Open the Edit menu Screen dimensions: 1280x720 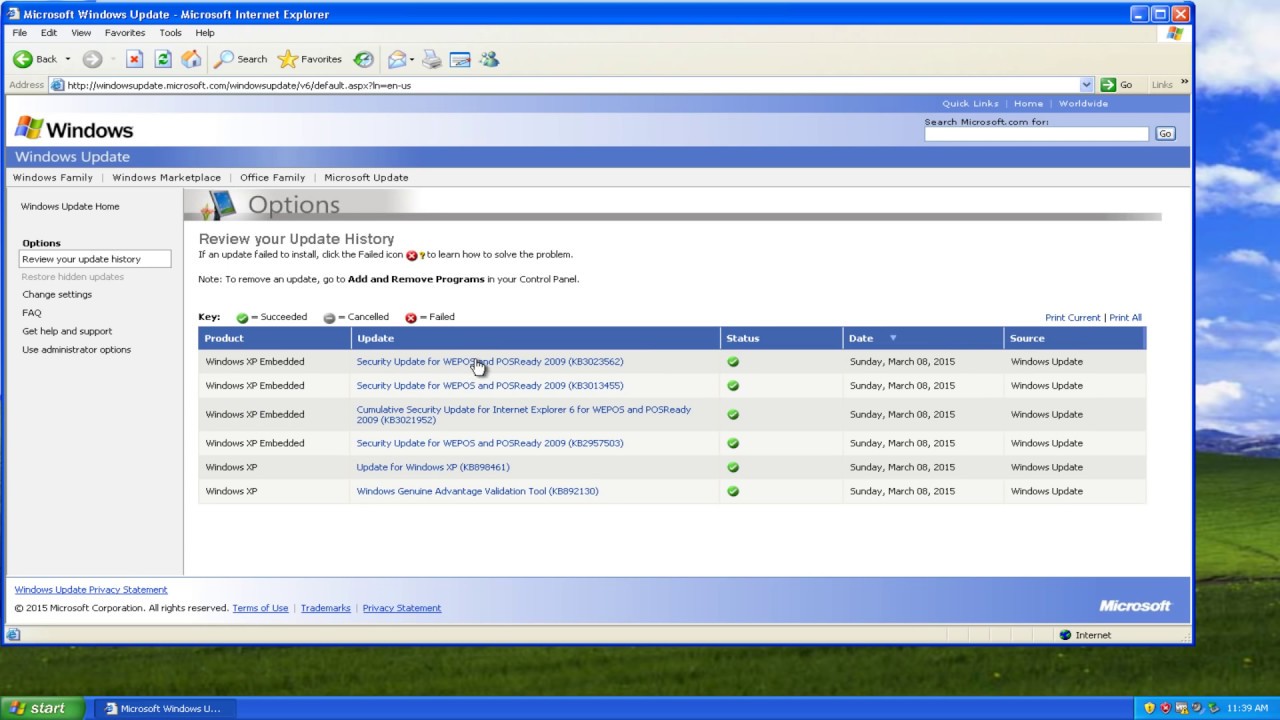pyautogui.click(x=49, y=33)
